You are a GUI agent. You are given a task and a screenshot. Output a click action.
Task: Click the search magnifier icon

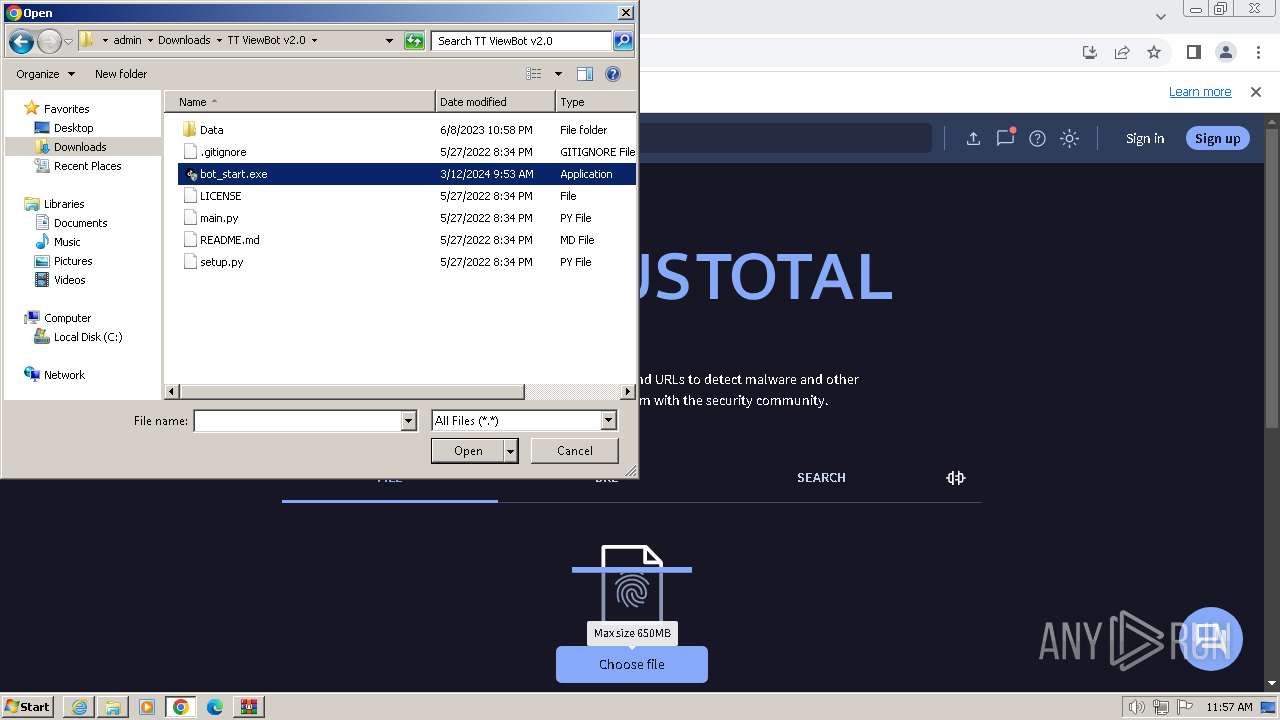pyautogui.click(x=623, y=41)
